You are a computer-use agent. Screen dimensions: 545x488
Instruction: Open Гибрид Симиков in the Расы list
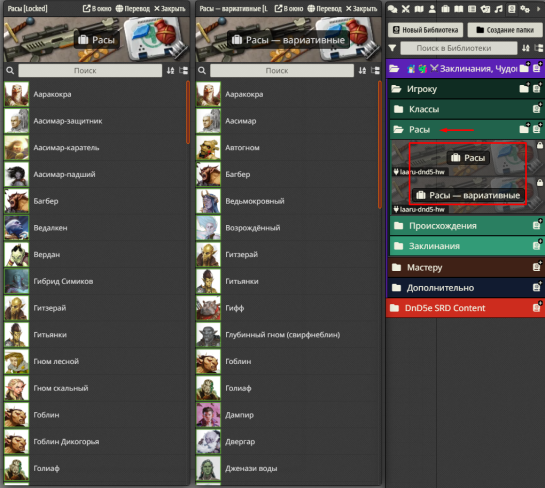tap(95, 281)
